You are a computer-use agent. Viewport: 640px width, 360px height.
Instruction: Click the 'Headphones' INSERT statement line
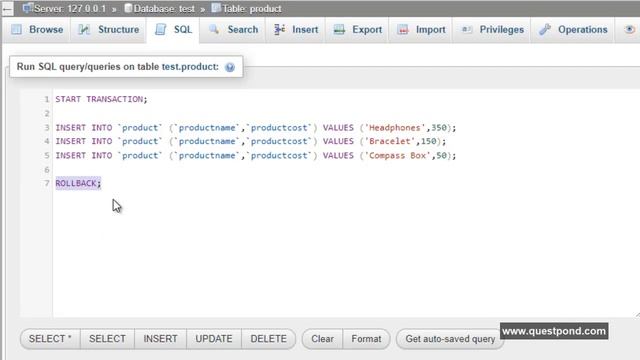coord(256,128)
